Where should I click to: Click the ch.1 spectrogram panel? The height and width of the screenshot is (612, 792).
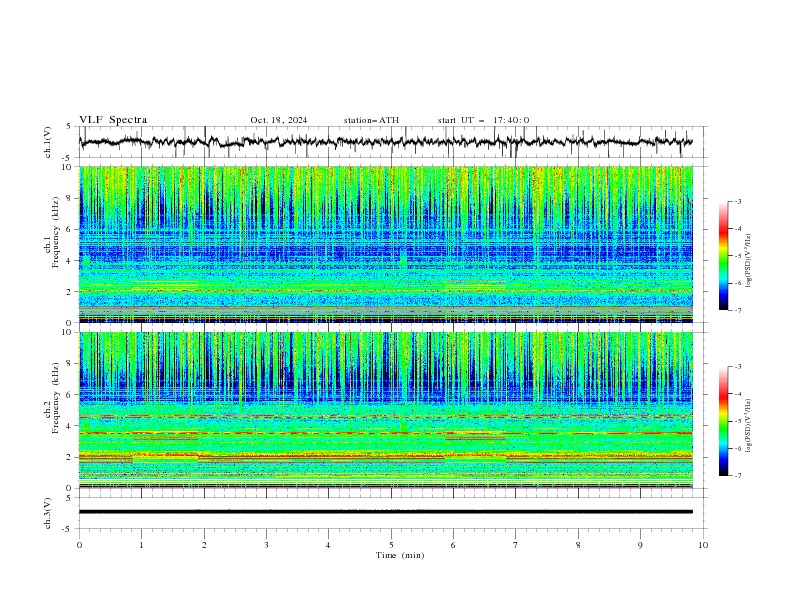pyautogui.click(x=386, y=244)
